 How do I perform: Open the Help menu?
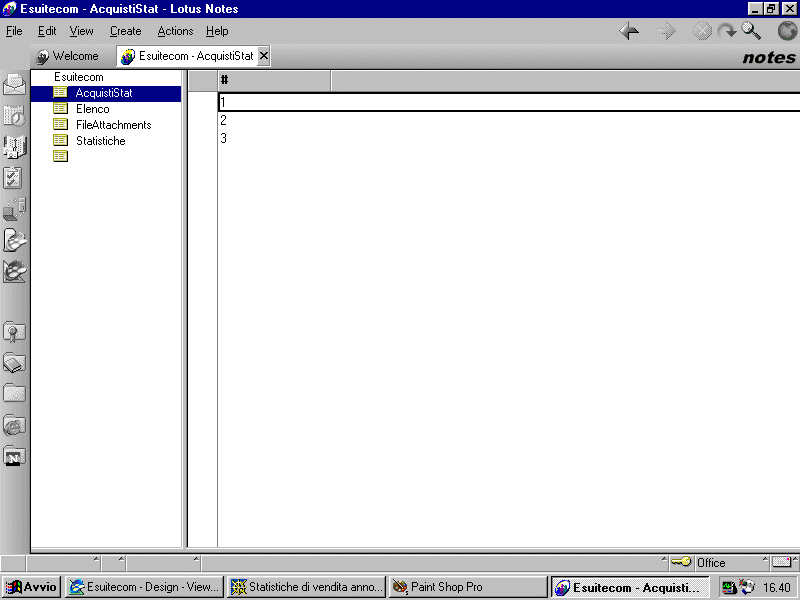pyautogui.click(x=217, y=32)
